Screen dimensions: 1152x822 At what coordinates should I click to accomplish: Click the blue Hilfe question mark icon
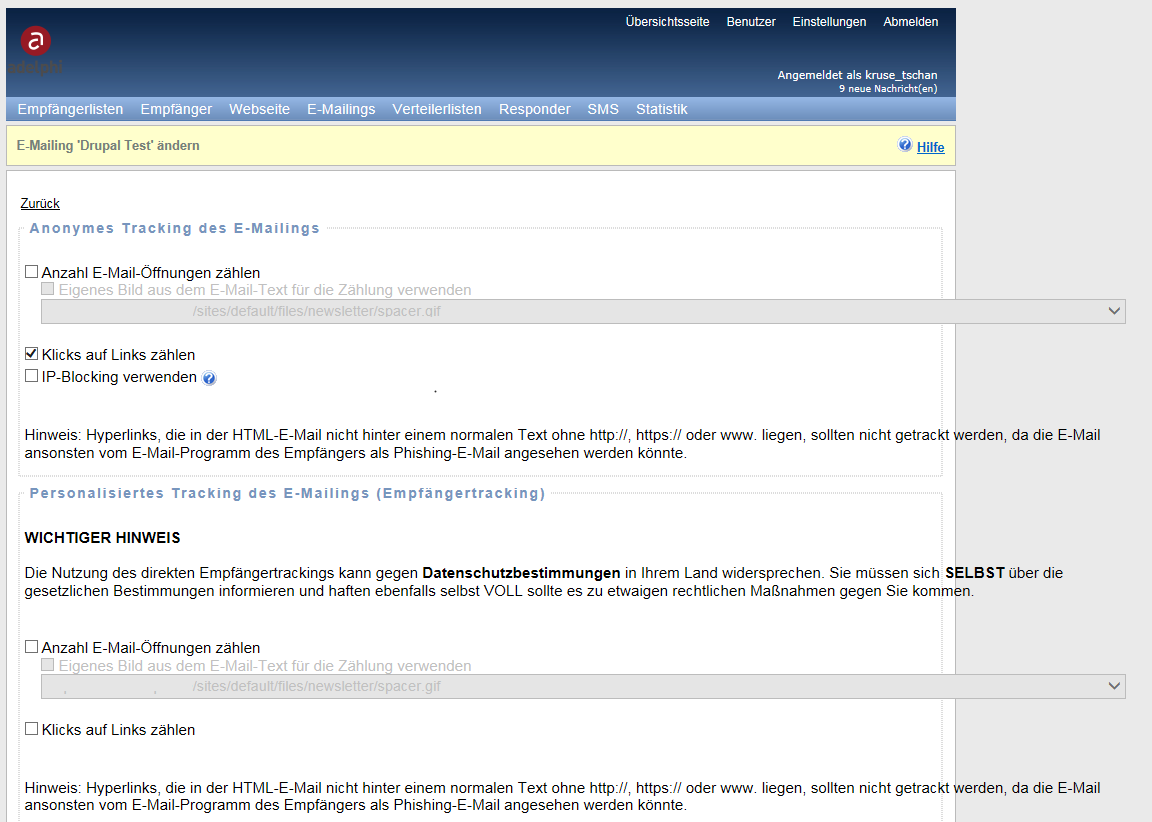905,145
